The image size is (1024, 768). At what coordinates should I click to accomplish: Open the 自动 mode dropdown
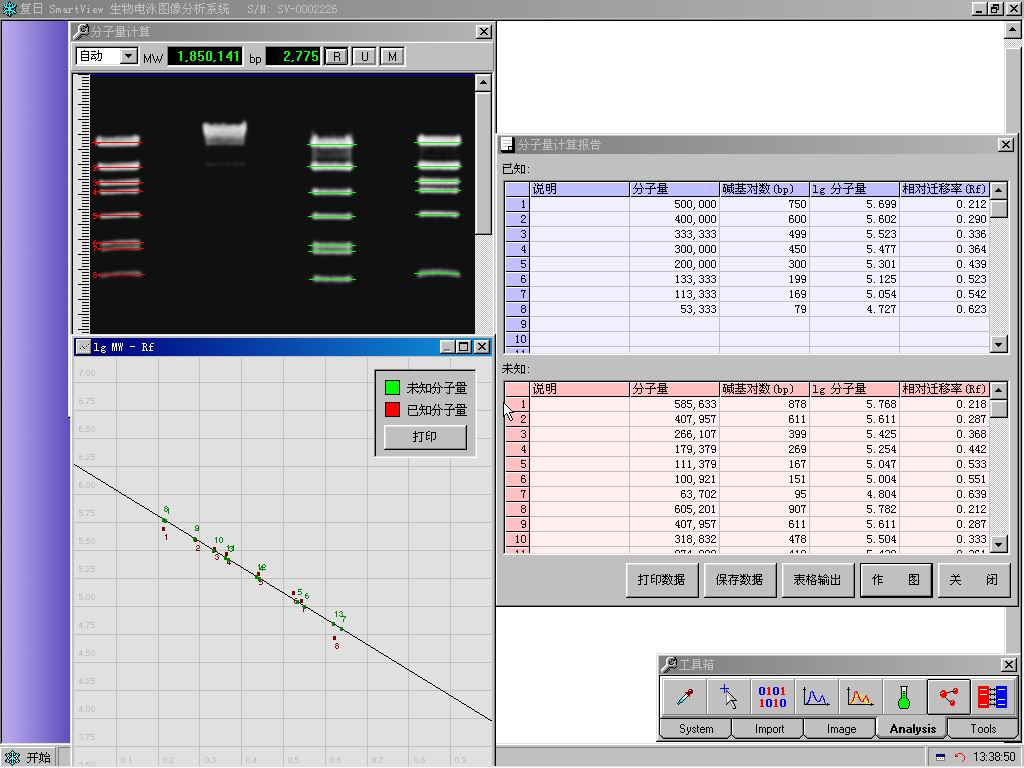(128, 56)
